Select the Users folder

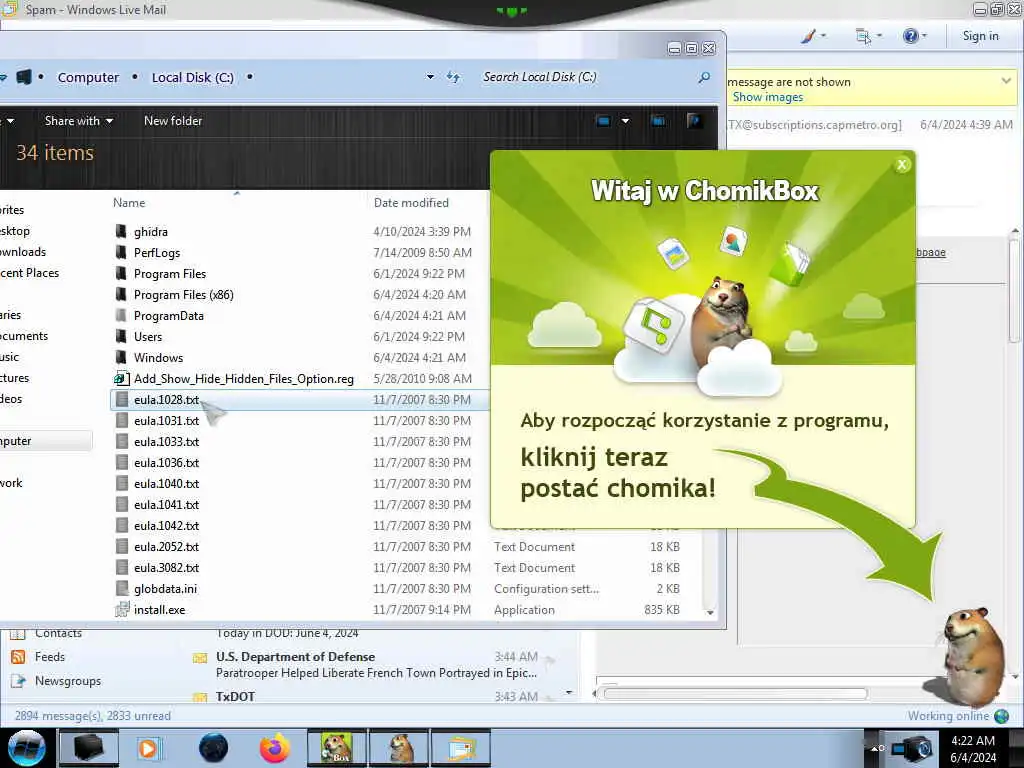click(x=148, y=336)
